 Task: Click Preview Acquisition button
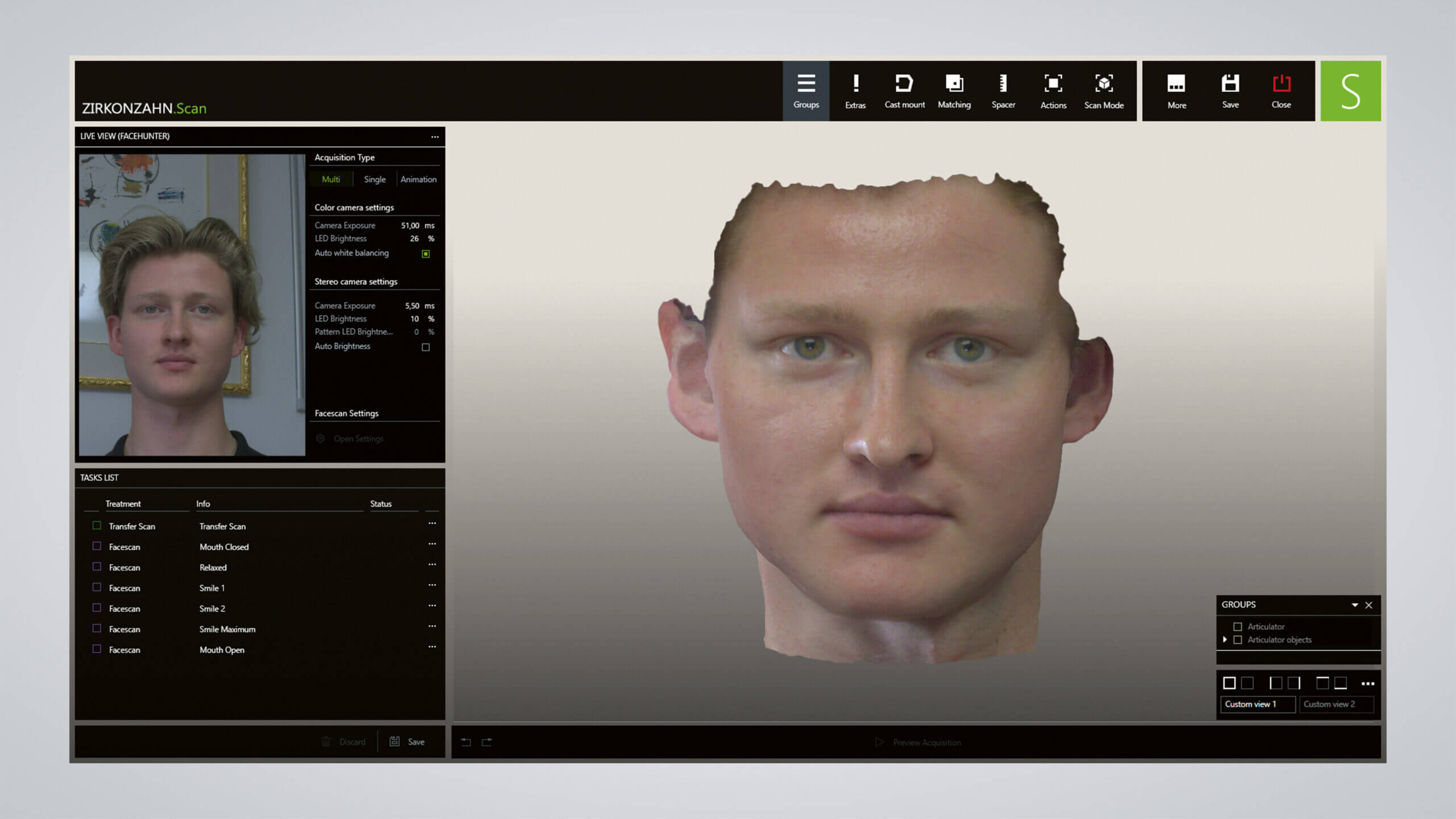point(918,742)
